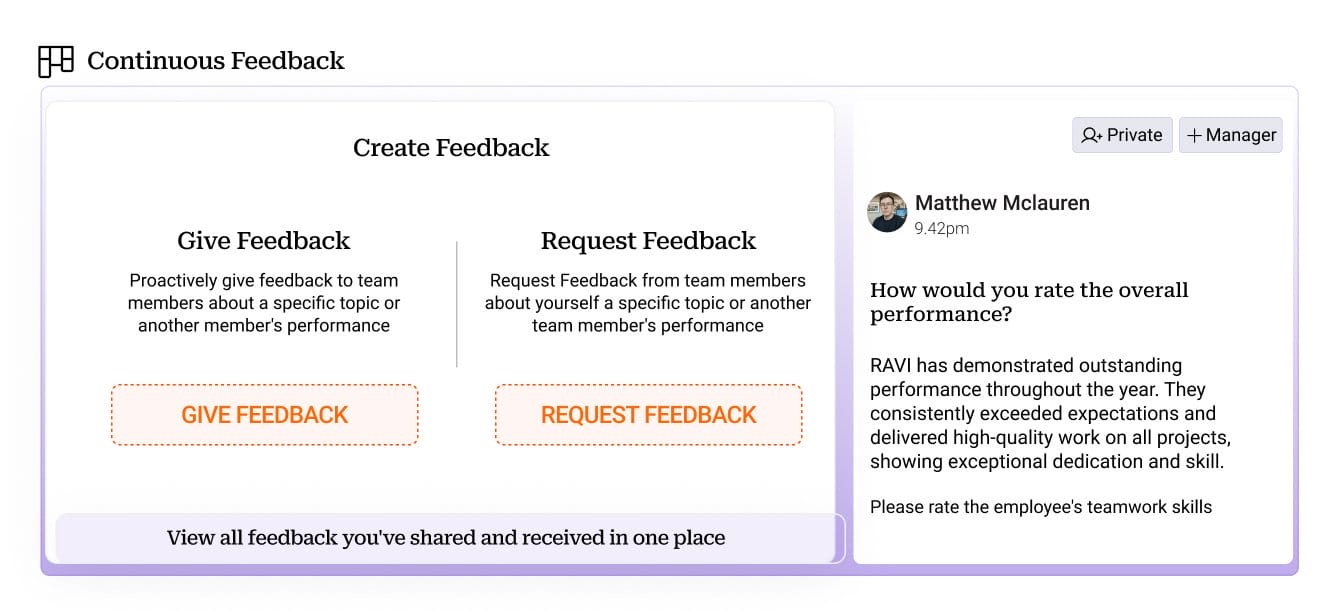The height and width of the screenshot is (612, 1338).
Task: Expand the overall performance question
Action: coord(1029,301)
